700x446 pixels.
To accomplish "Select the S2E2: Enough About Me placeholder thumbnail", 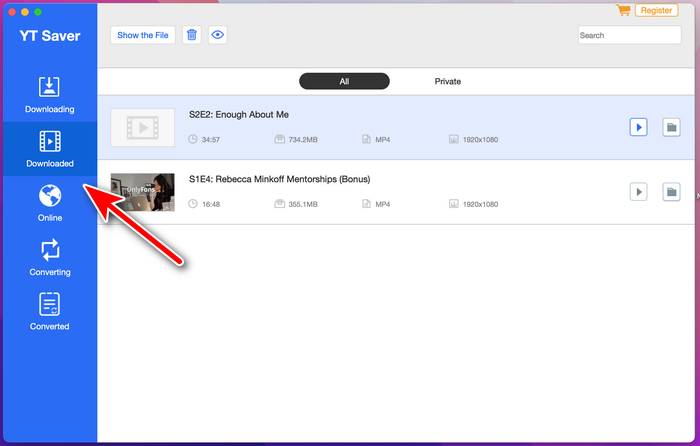I will click(x=142, y=127).
